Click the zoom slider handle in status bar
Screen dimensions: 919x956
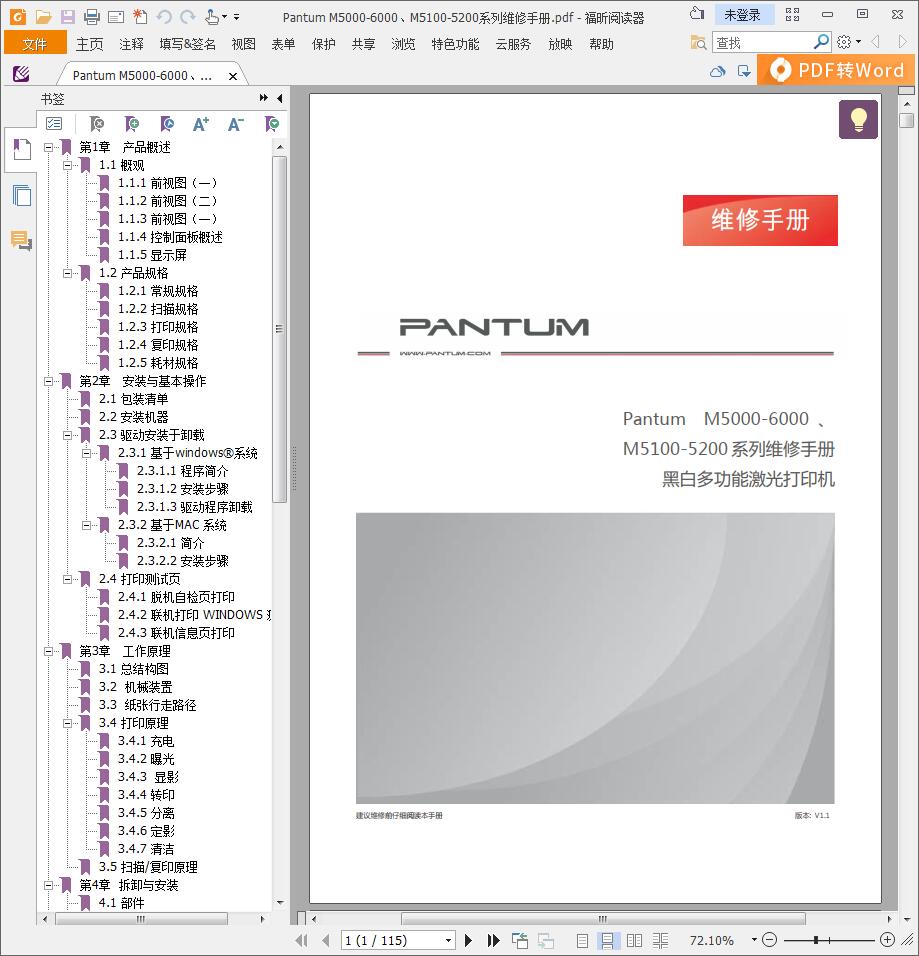click(x=815, y=940)
